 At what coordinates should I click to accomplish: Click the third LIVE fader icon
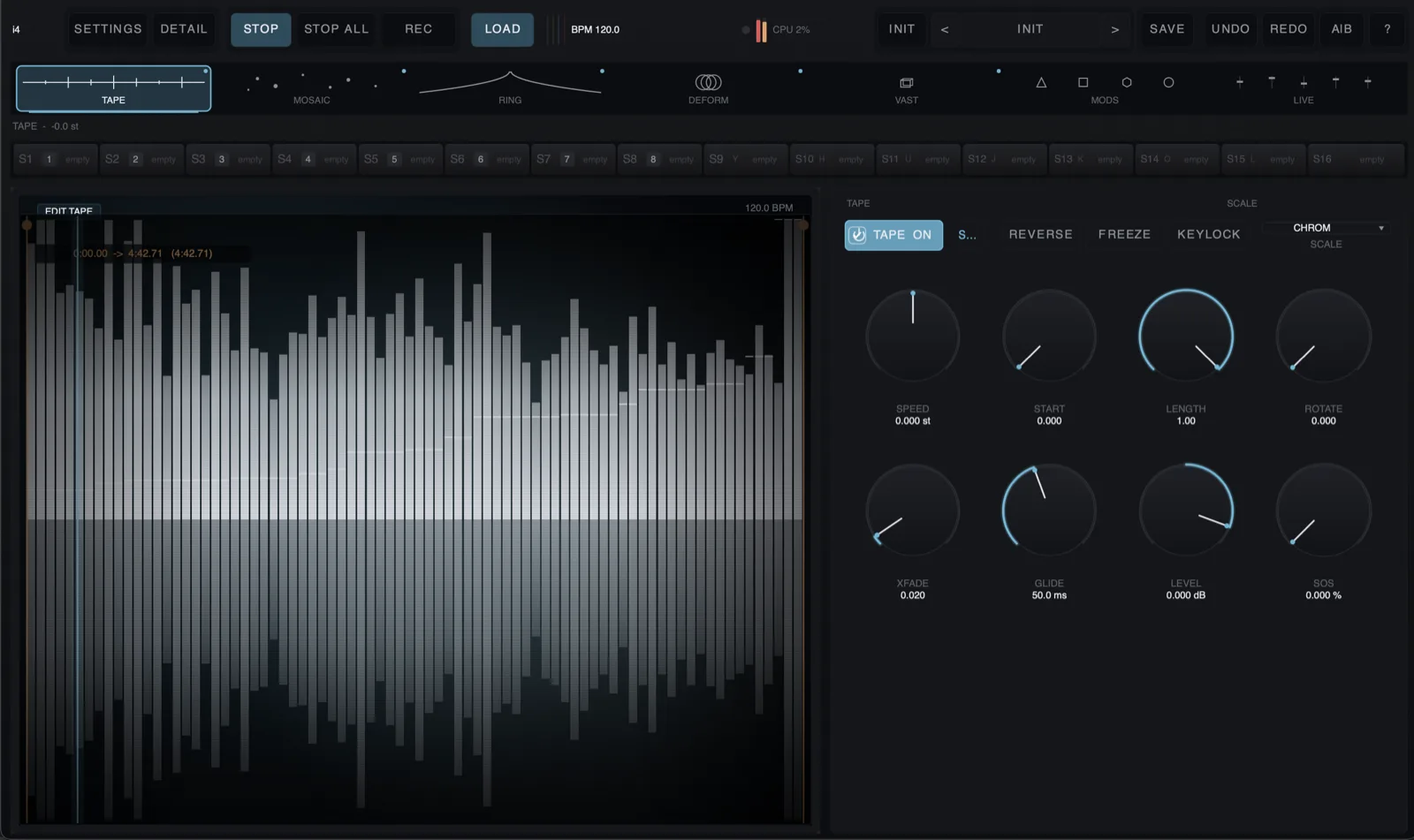pyautogui.click(x=1304, y=82)
